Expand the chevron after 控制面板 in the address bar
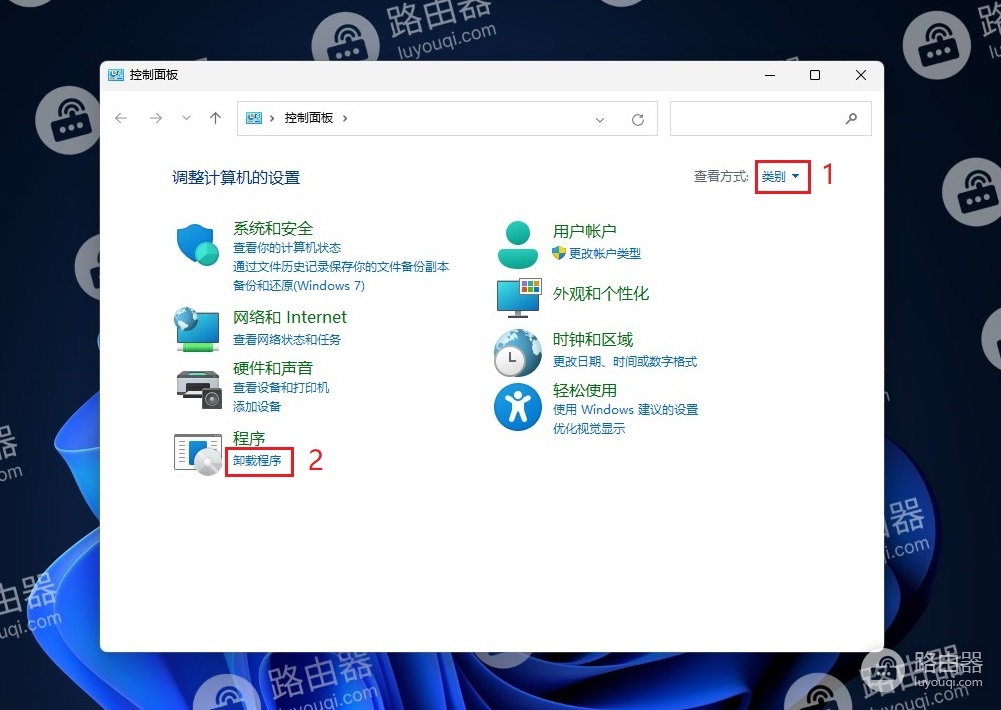 tap(345, 118)
